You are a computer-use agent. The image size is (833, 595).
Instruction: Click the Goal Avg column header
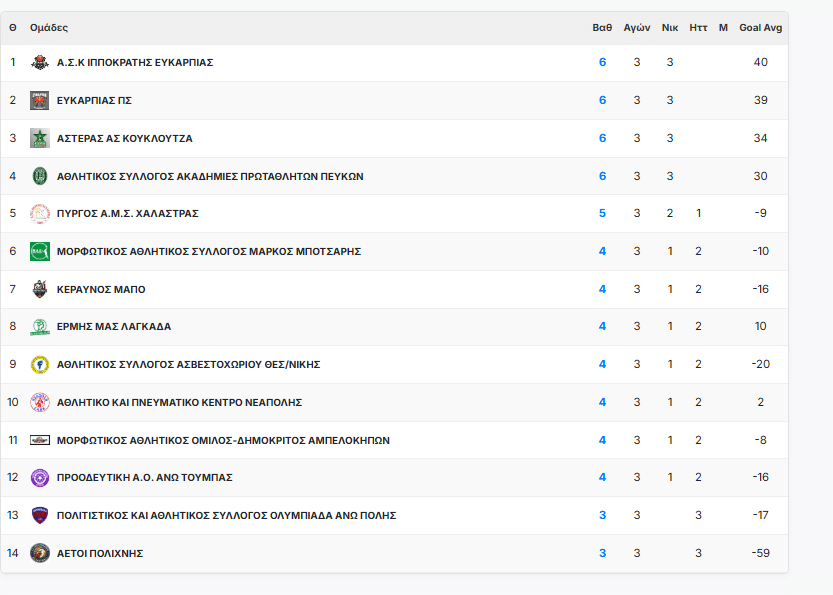point(761,28)
